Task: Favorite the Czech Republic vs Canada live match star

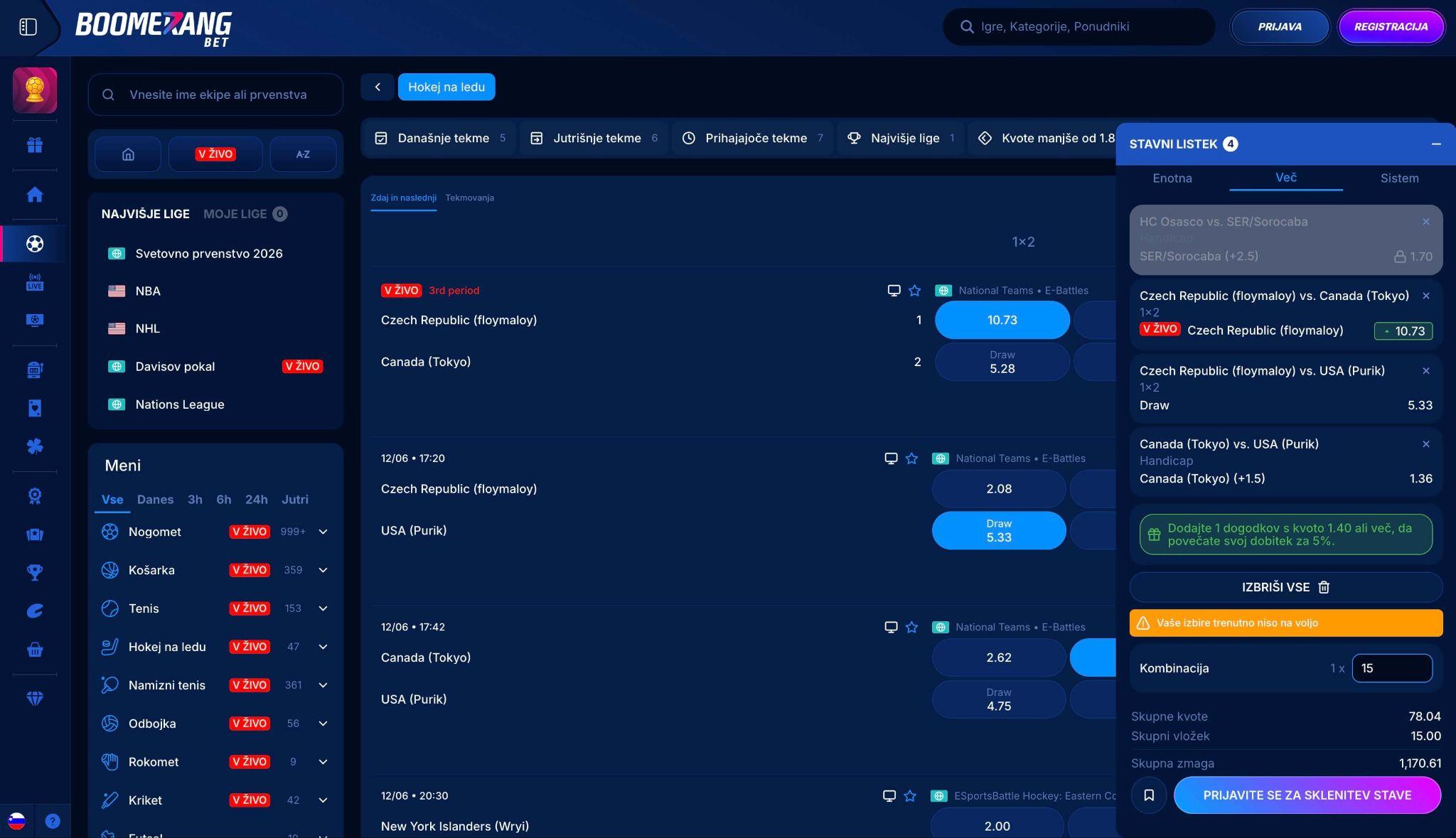Action: click(915, 290)
